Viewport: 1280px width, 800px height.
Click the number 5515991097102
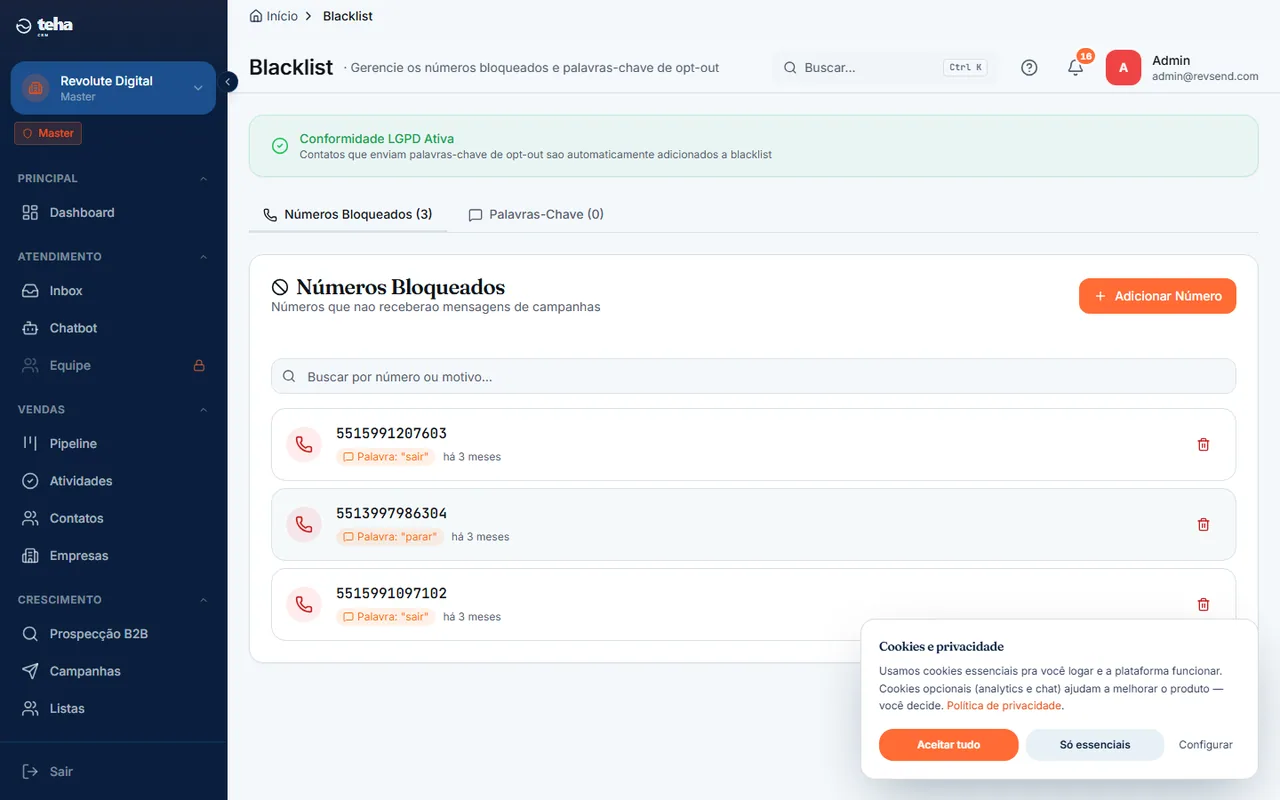[x=391, y=594]
